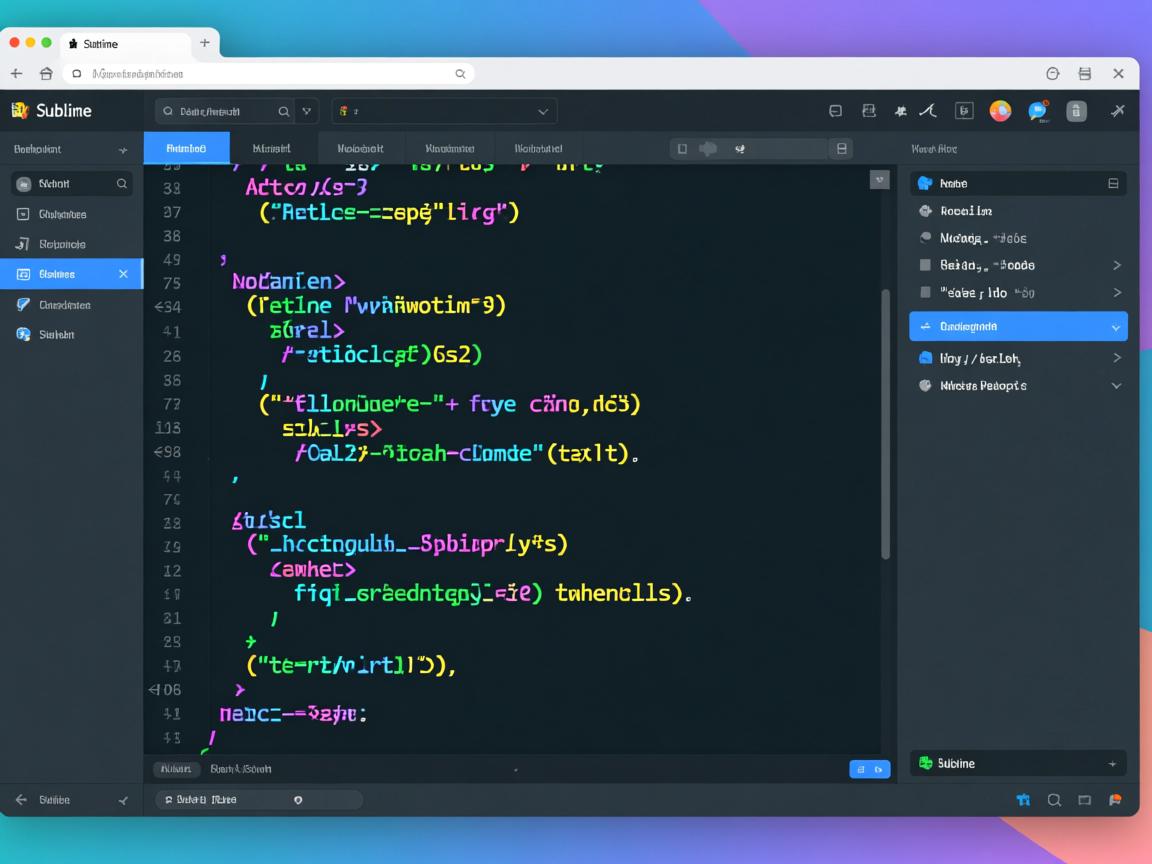Close the highlighted item in left sidebar
The image size is (1152, 864).
coord(123,274)
